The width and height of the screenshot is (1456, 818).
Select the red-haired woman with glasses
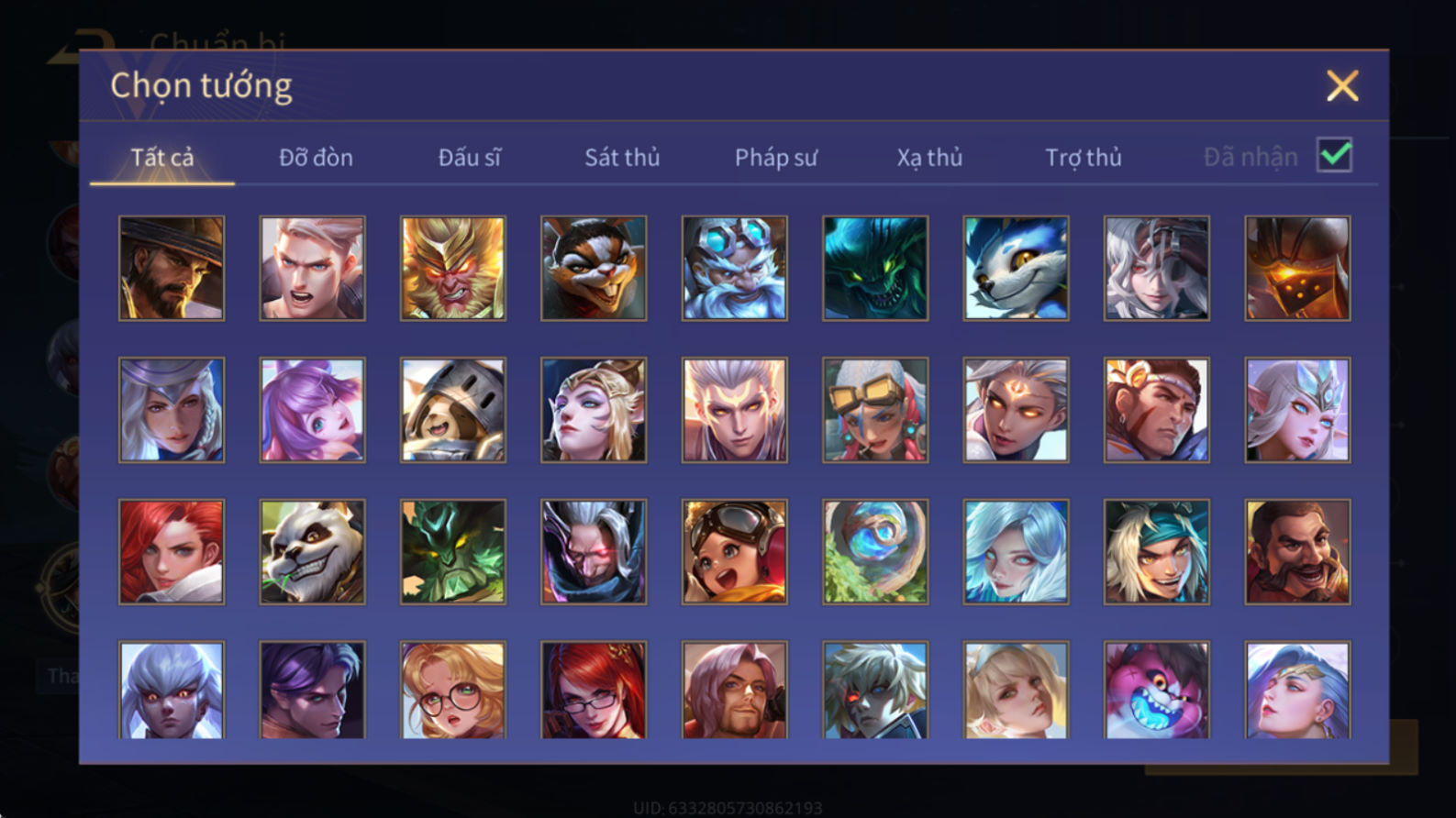coord(594,690)
